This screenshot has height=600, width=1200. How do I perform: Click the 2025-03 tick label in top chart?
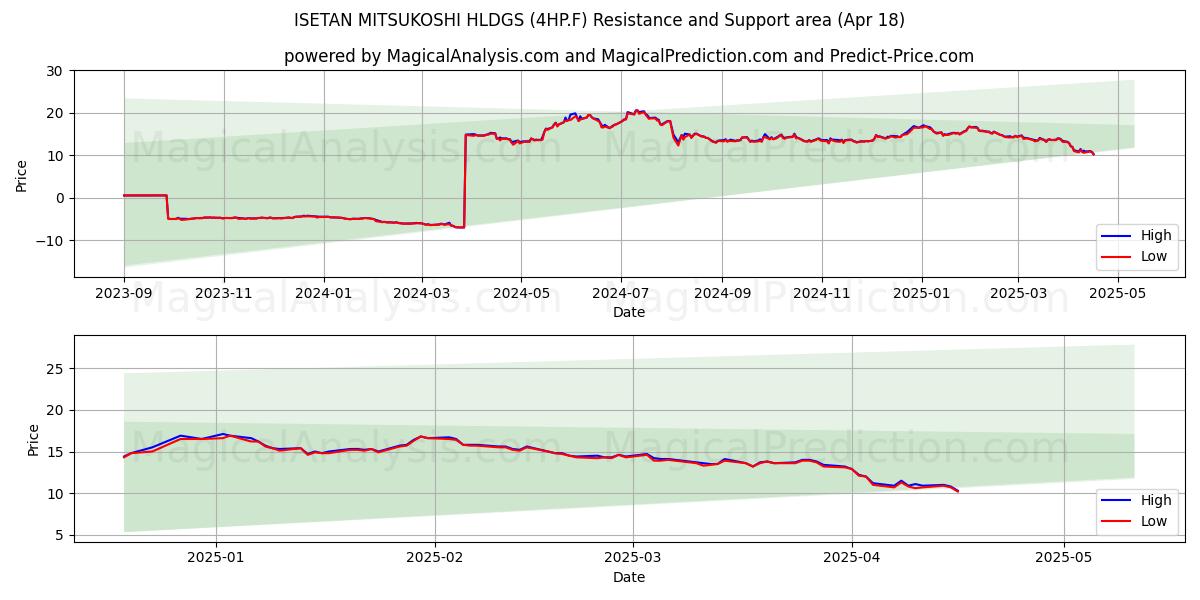pos(1018,294)
